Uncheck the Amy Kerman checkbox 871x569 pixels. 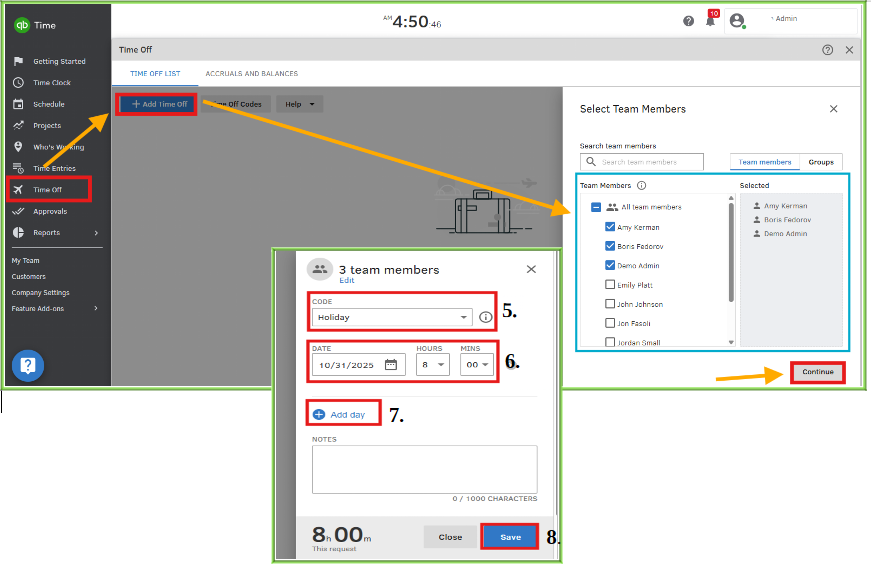[610, 227]
